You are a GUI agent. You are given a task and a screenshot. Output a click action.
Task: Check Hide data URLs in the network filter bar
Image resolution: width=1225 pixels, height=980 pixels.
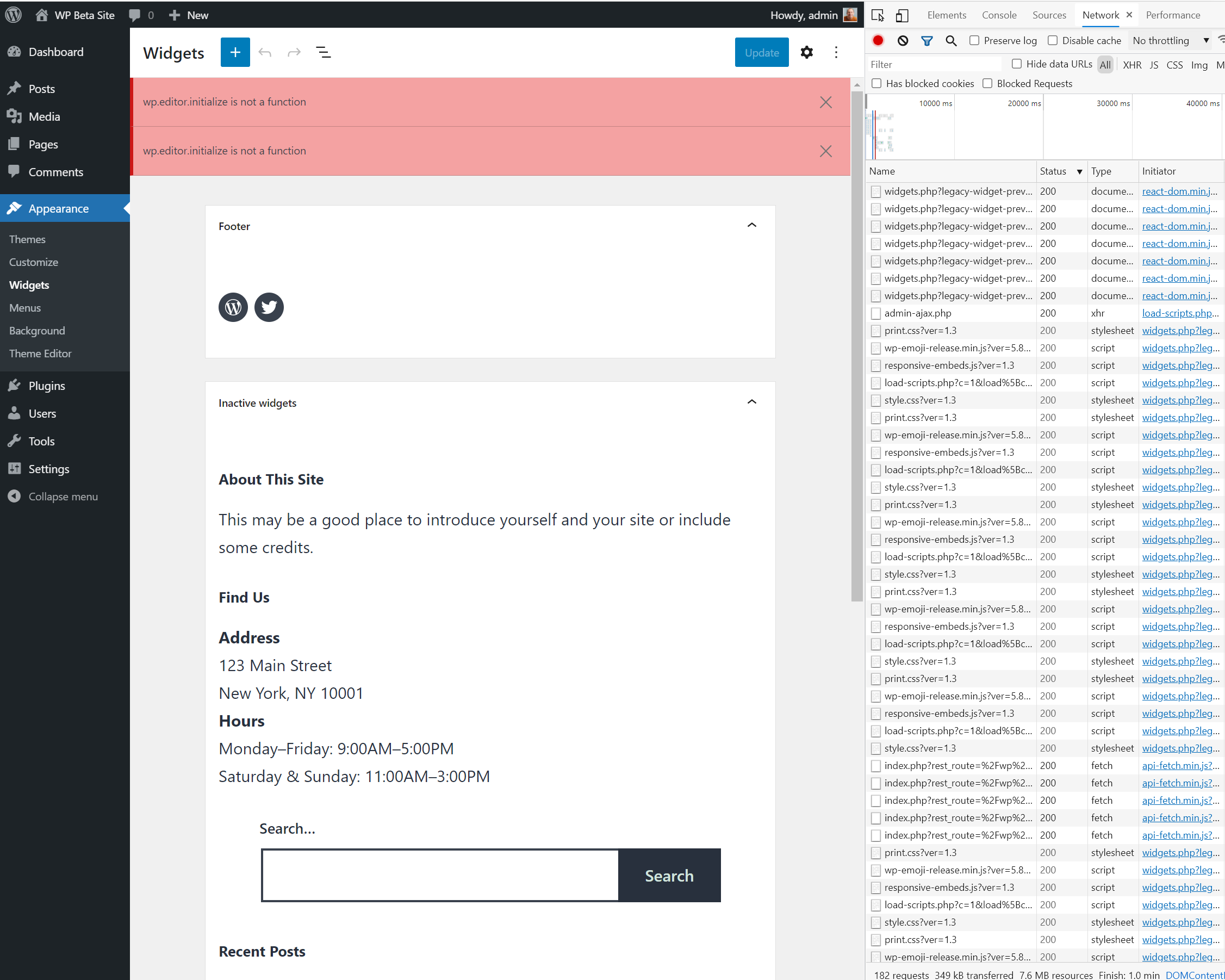[1016, 64]
